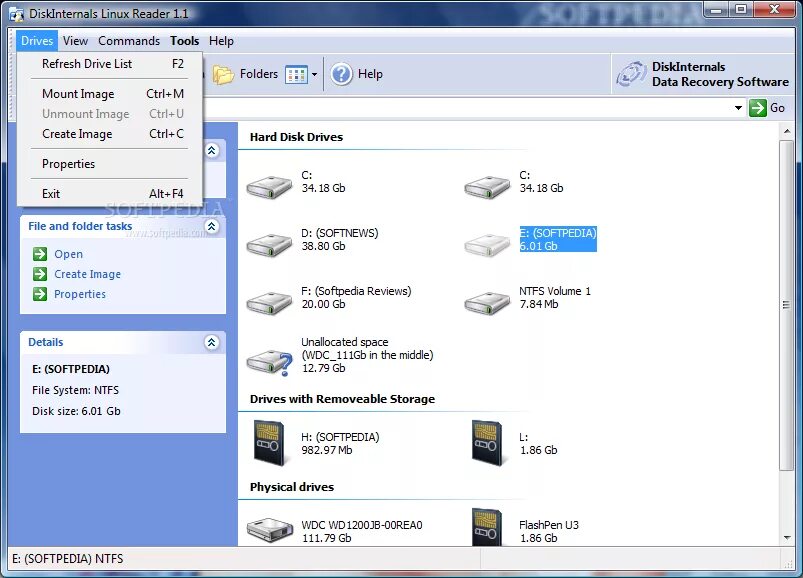This screenshot has height=578, width=803.
Task: Click the Help question mark icon
Action: (x=341, y=74)
